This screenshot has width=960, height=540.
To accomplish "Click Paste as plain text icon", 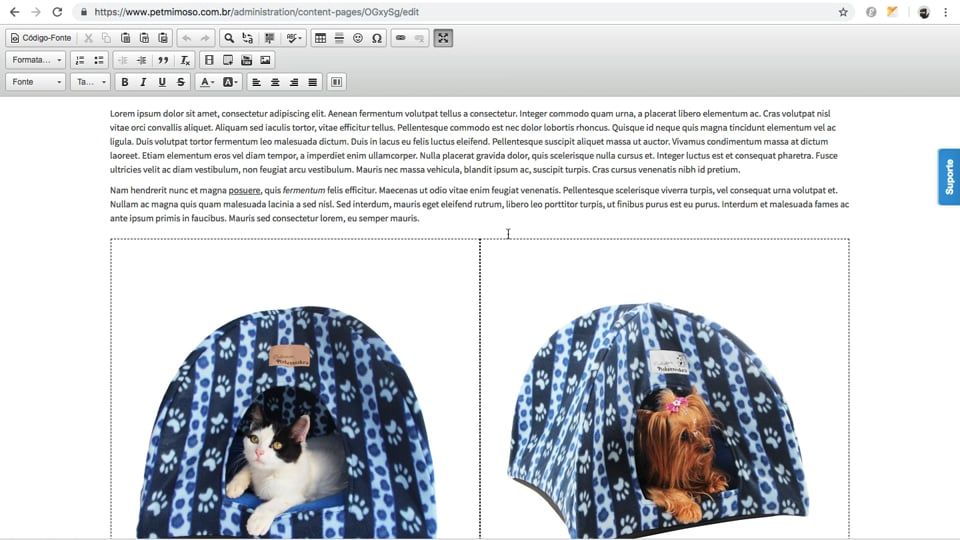I will 144,38.
